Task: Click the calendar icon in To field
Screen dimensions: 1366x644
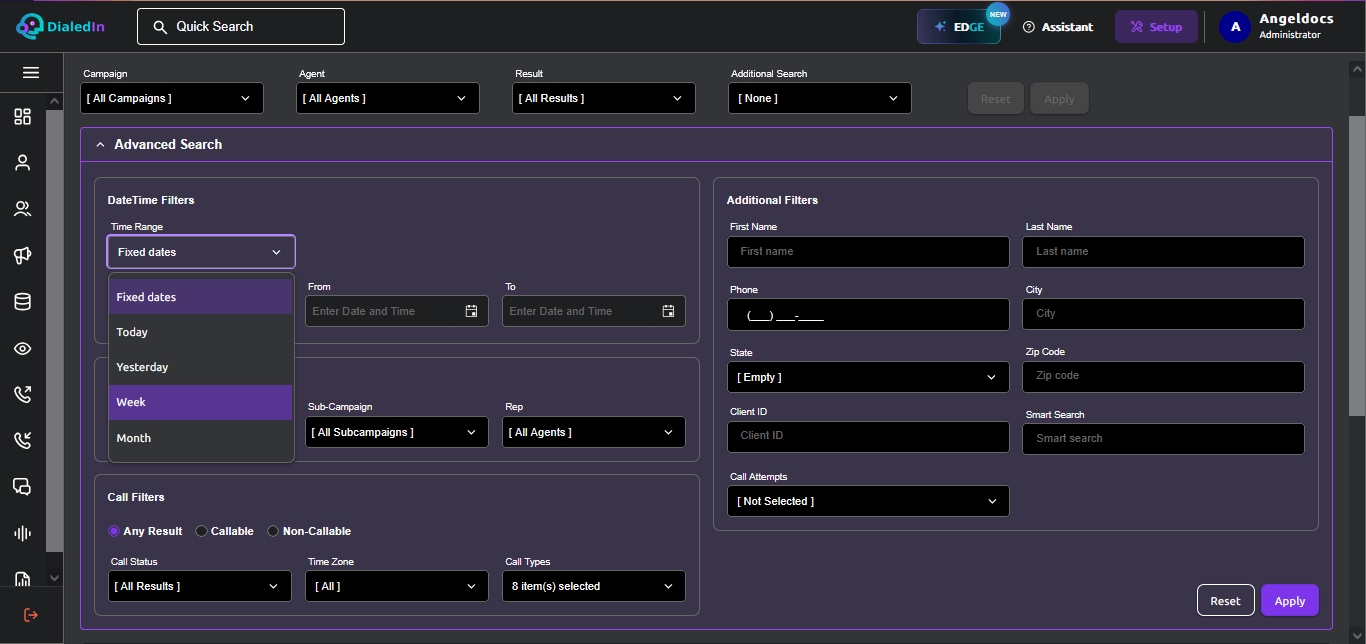Action: (668, 311)
